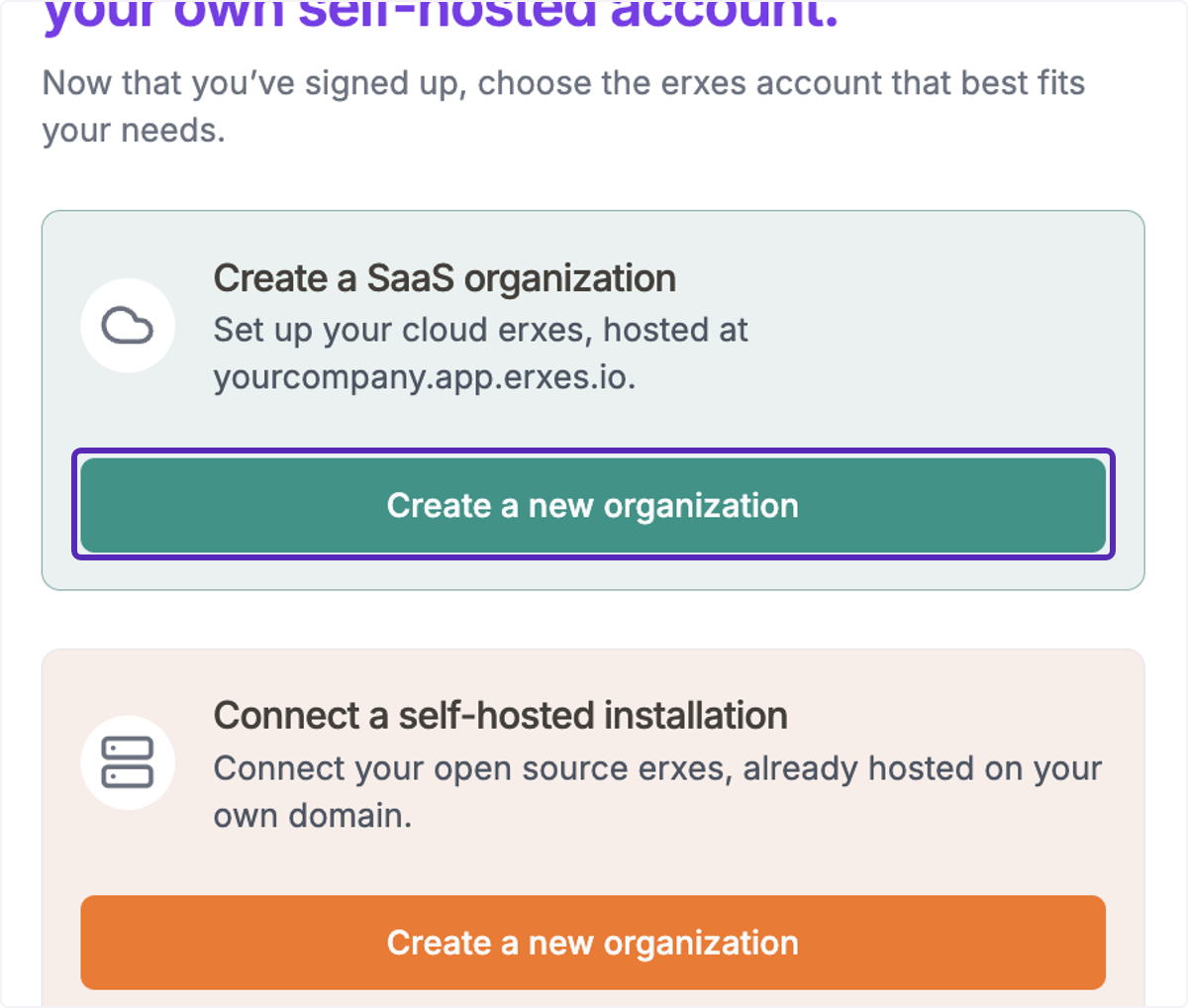Click the description about open source erxes on your own domain
This screenshot has height=1008, width=1188.
coord(657,791)
